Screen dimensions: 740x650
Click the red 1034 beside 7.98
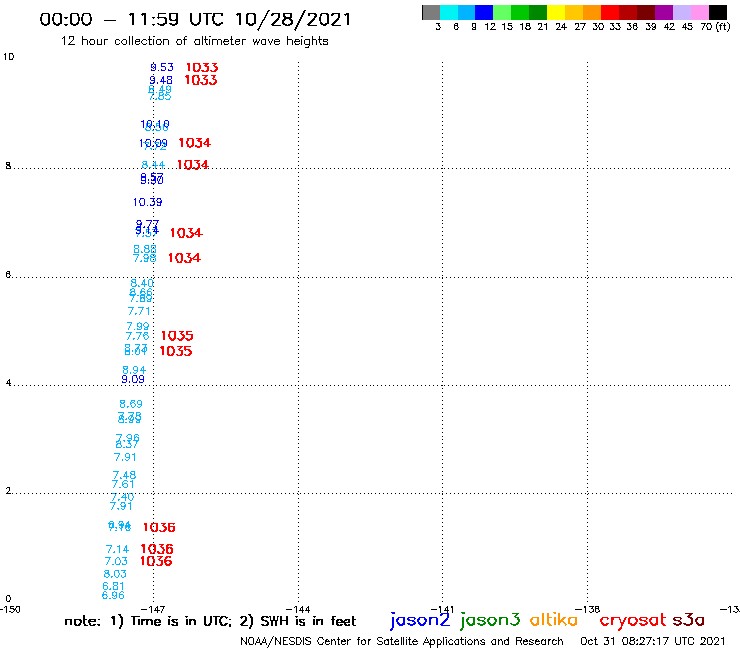click(x=185, y=258)
